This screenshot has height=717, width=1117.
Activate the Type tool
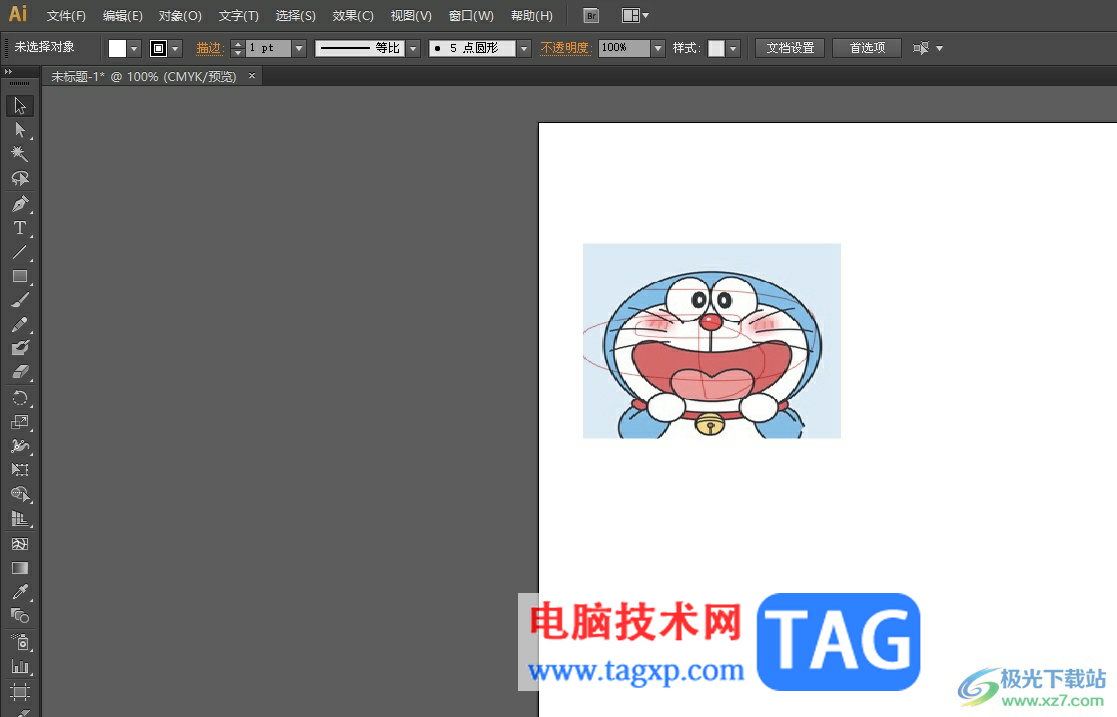coord(20,228)
